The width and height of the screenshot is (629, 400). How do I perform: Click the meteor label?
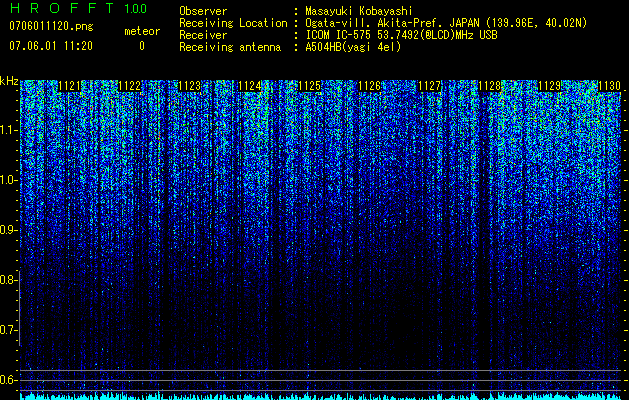(142, 31)
